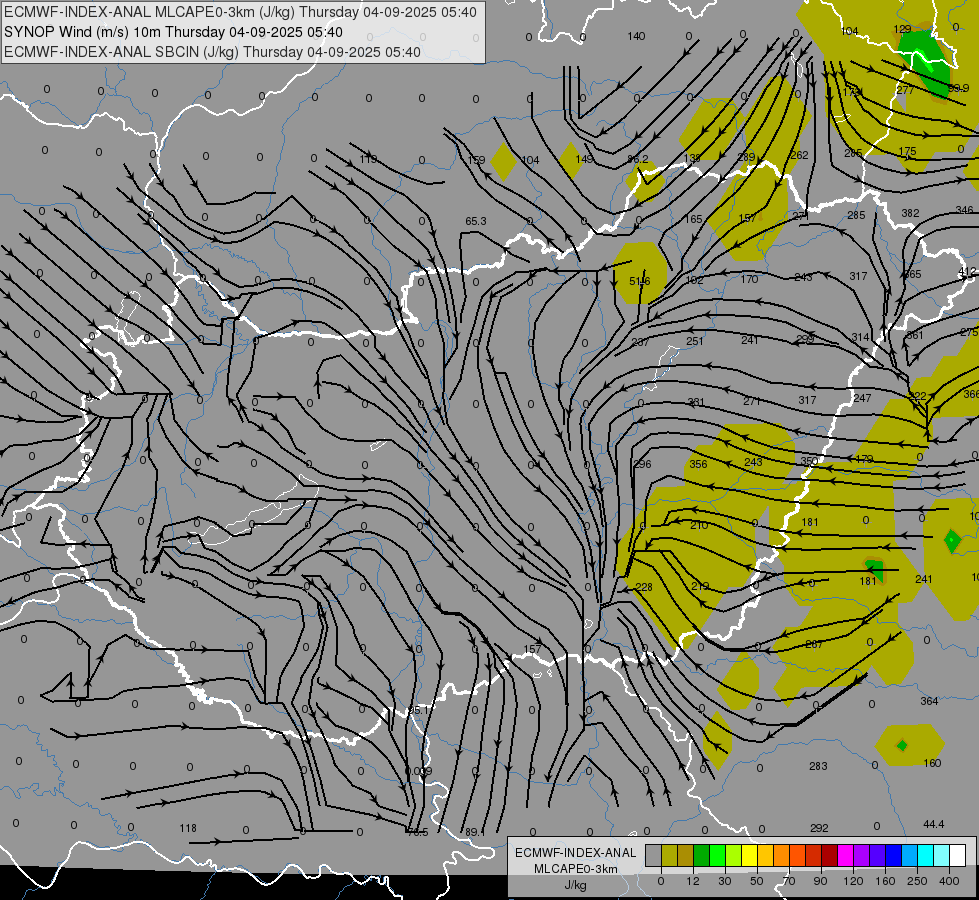Click the white swatch at legend end
Viewport: 979px width, 900px height.
point(958,856)
